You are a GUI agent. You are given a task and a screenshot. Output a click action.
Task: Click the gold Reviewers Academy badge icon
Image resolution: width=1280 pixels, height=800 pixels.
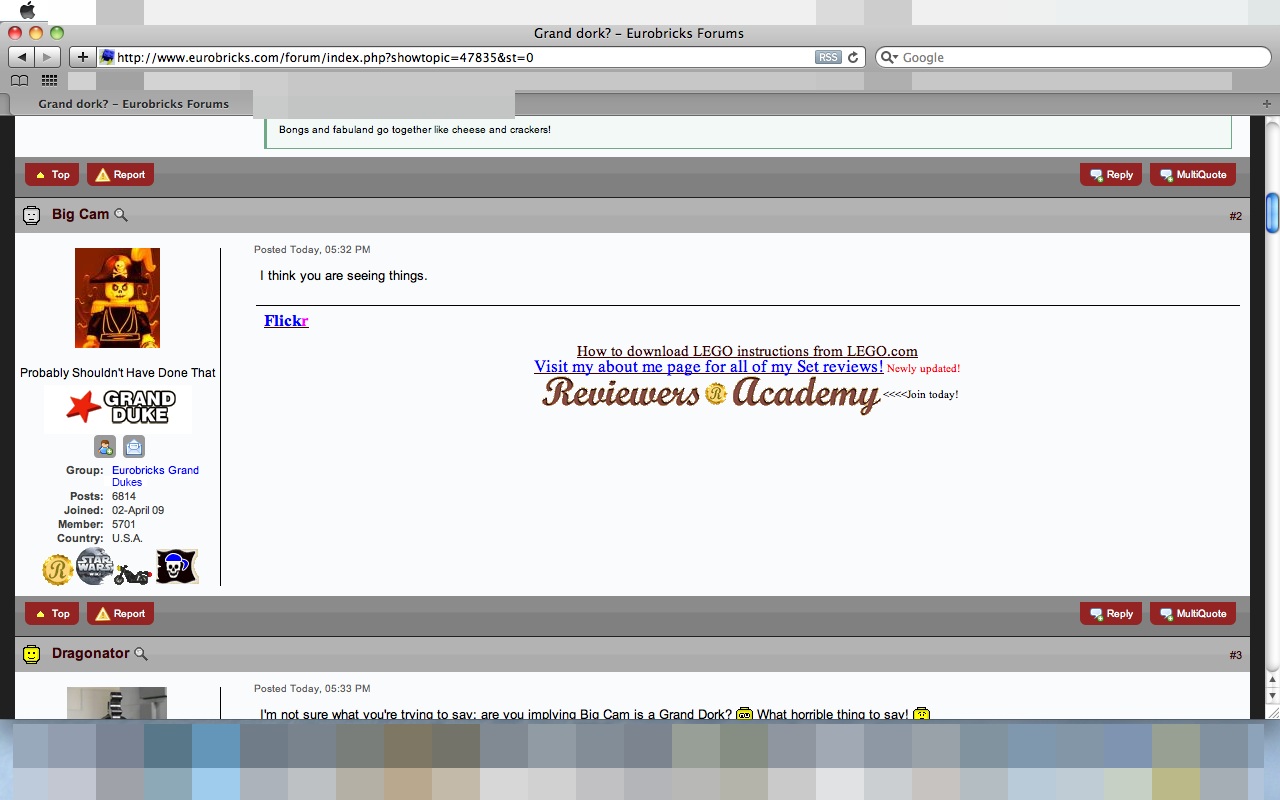click(57, 568)
